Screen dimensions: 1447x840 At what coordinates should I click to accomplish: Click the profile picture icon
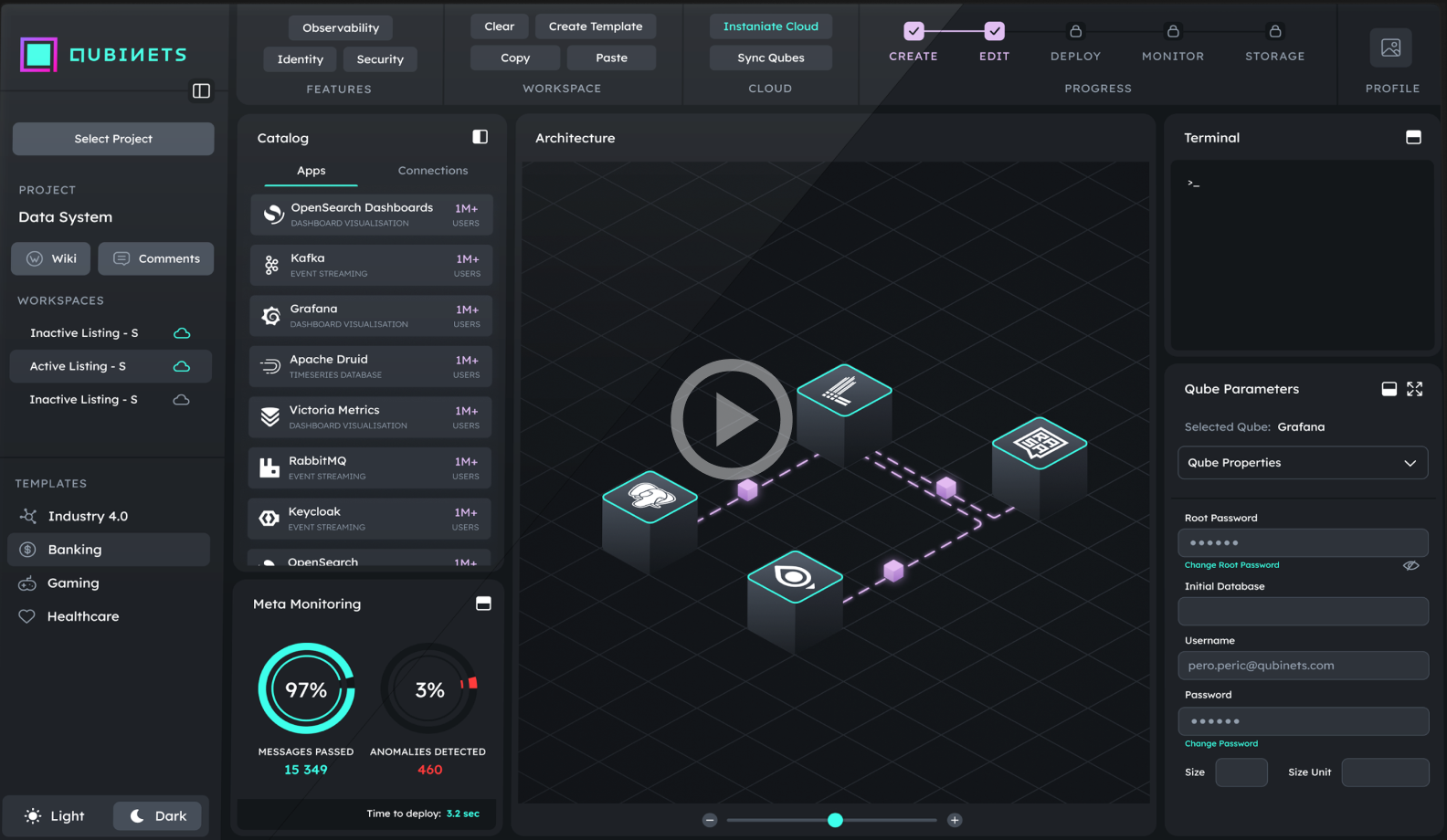1390,47
